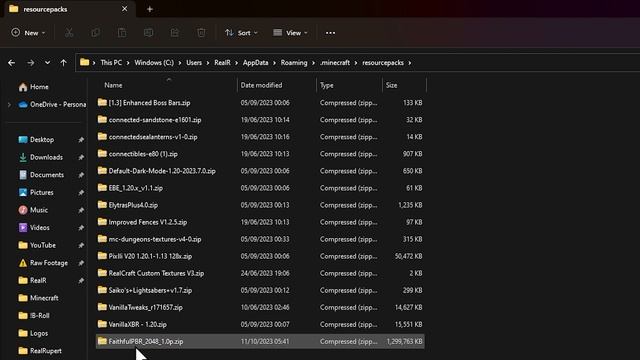Sort by Date modified column header
Screen dimensions: 640x360
276,85
